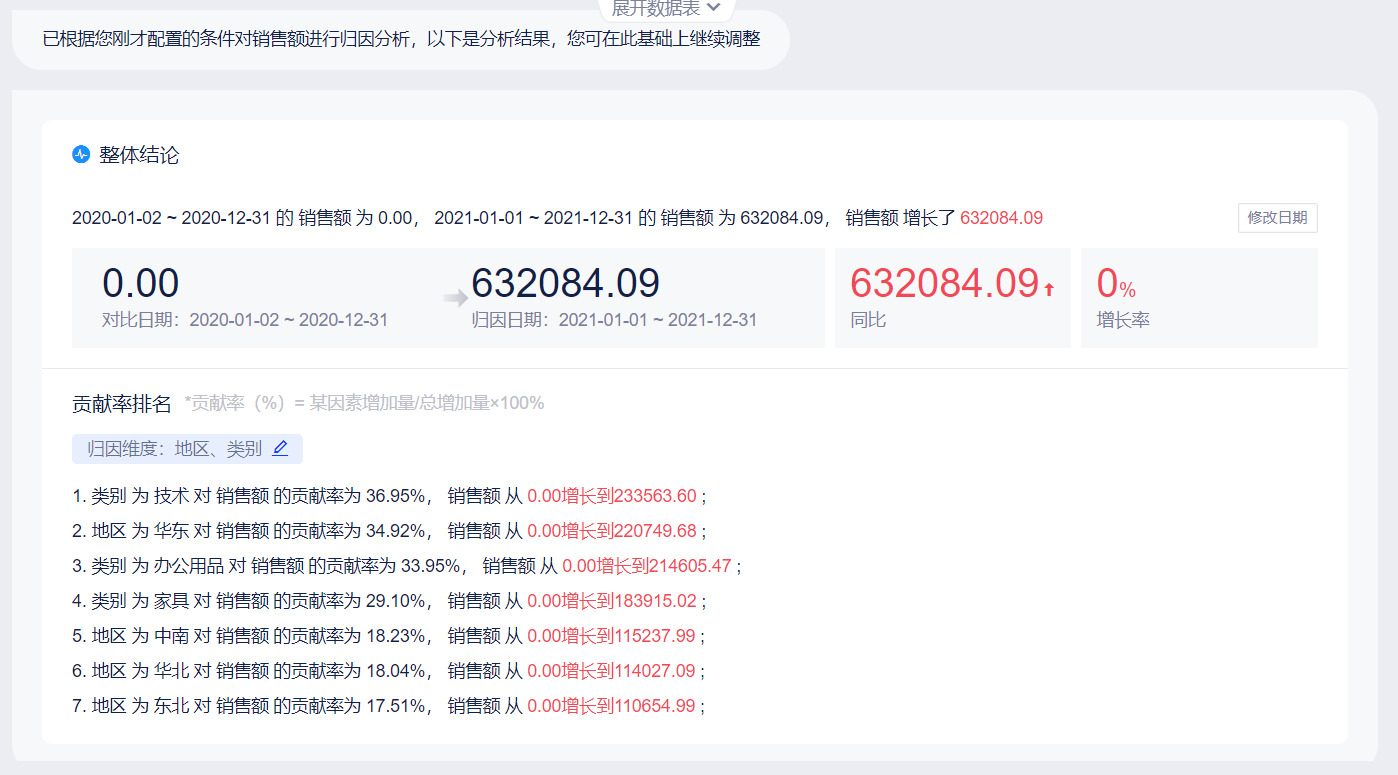Click the large 632084.09 value above 归因日期
Image resolution: width=1398 pixels, height=775 pixels.
tap(565, 284)
